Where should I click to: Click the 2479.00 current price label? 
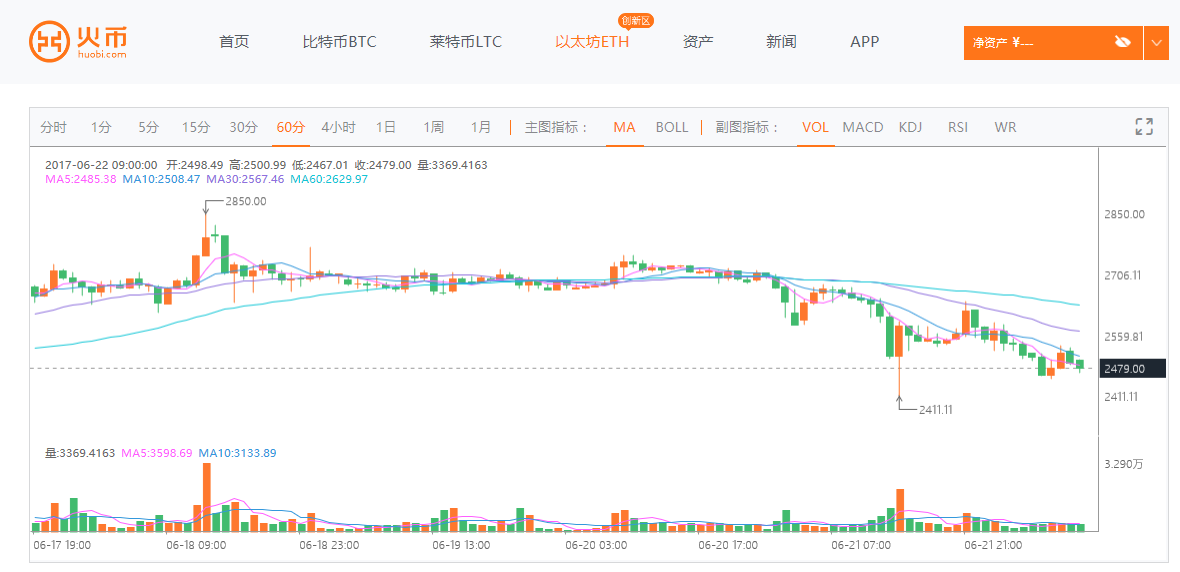click(x=1133, y=369)
